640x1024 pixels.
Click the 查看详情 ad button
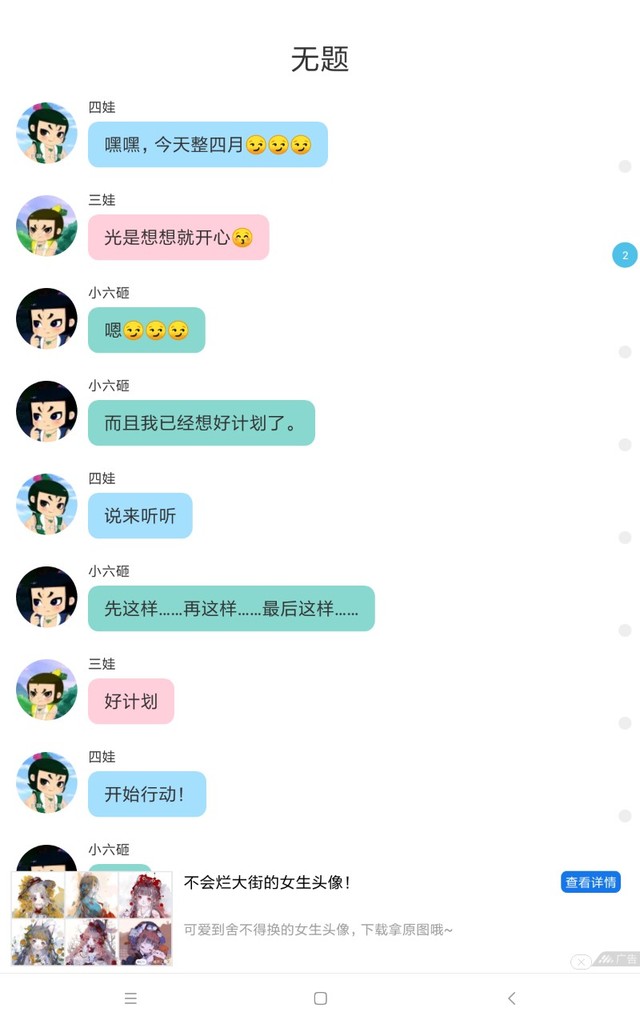point(590,882)
